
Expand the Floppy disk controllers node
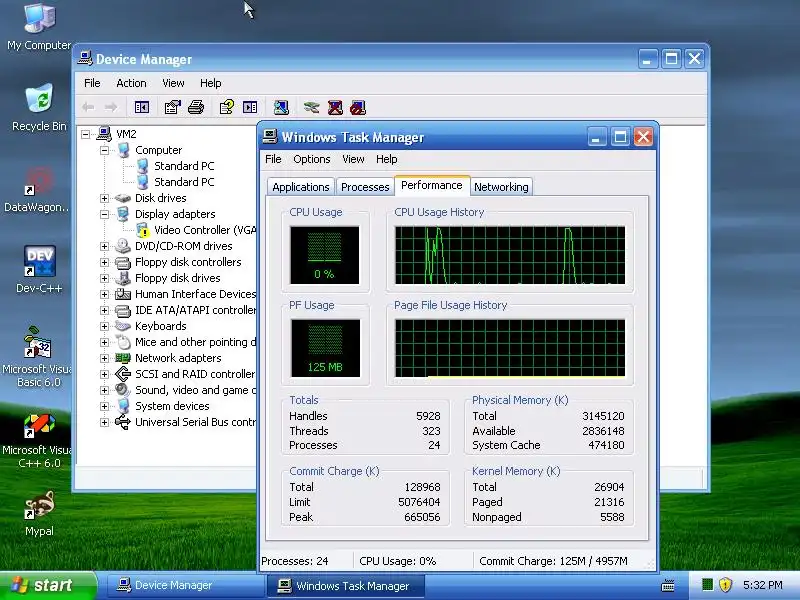coord(104,262)
